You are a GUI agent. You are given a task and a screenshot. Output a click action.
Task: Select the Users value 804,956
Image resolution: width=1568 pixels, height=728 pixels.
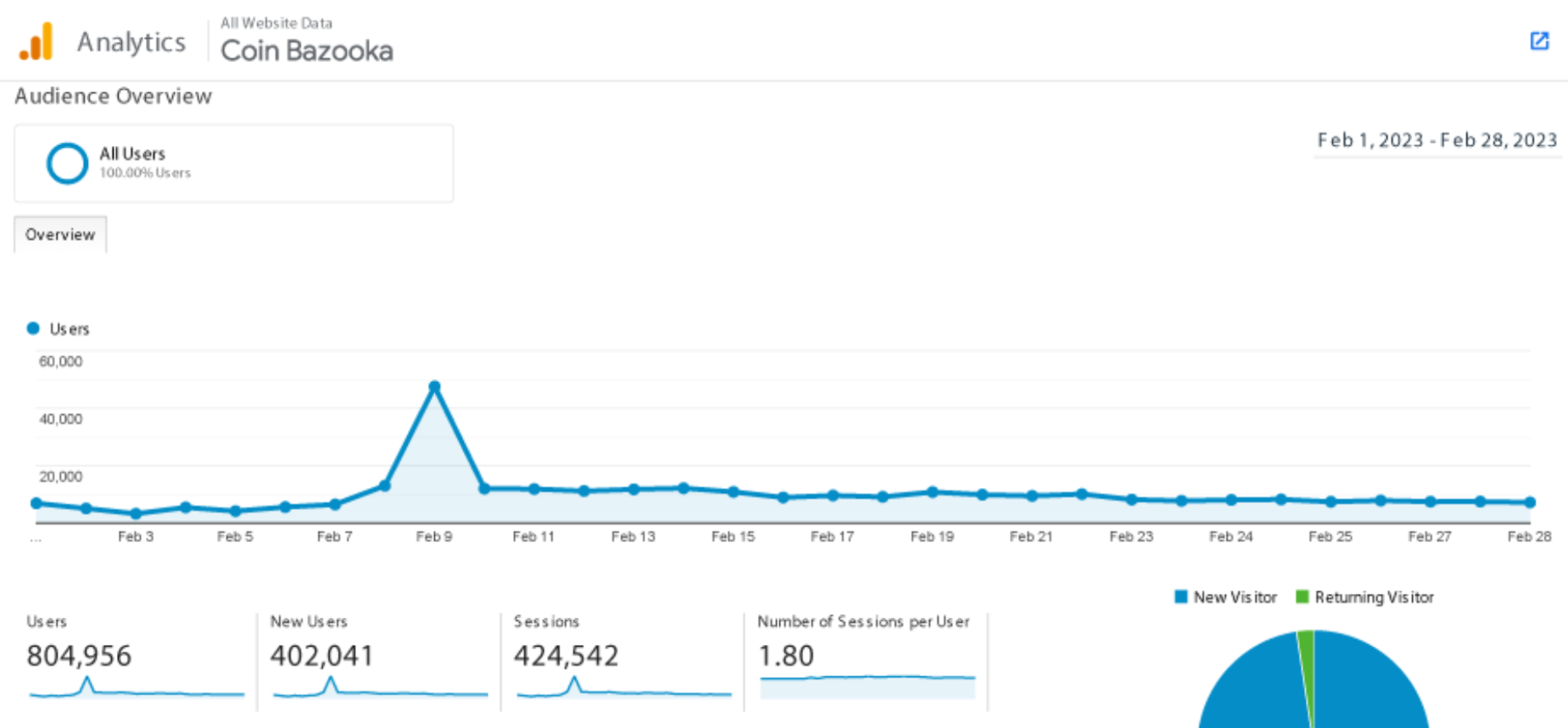79,656
